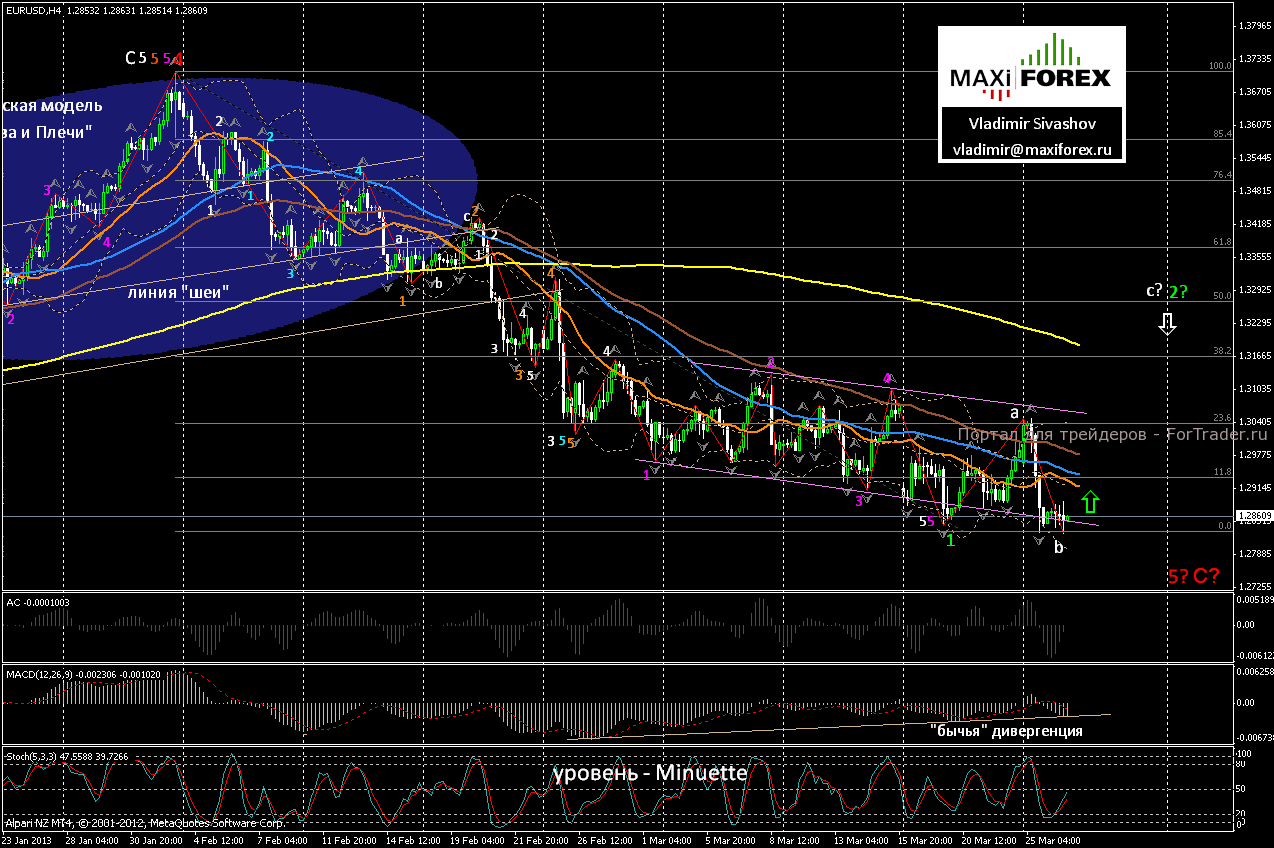
Task: Select the "бычья" дивергенция annotation
Action: [x=1005, y=731]
